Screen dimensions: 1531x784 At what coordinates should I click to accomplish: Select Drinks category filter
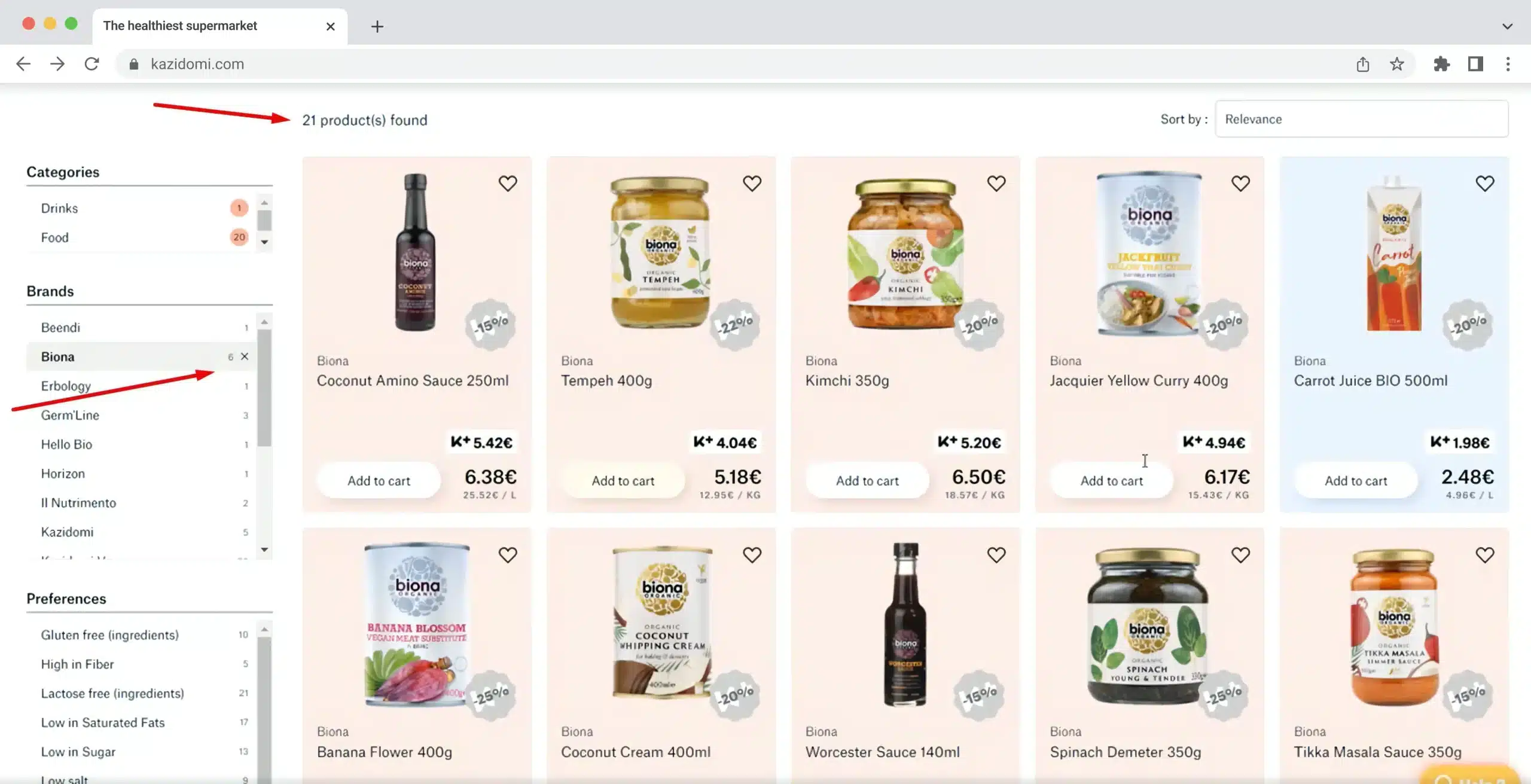59,208
